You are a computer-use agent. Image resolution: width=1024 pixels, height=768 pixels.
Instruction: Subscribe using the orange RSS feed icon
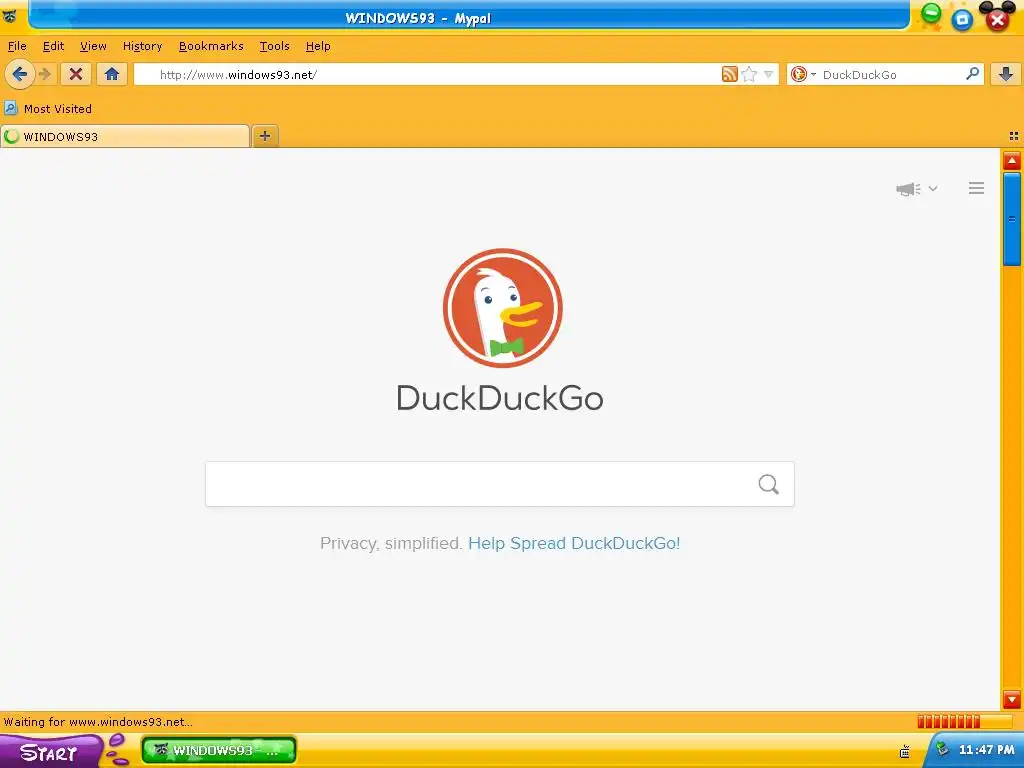pyautogui.click(x=729, y=74)
